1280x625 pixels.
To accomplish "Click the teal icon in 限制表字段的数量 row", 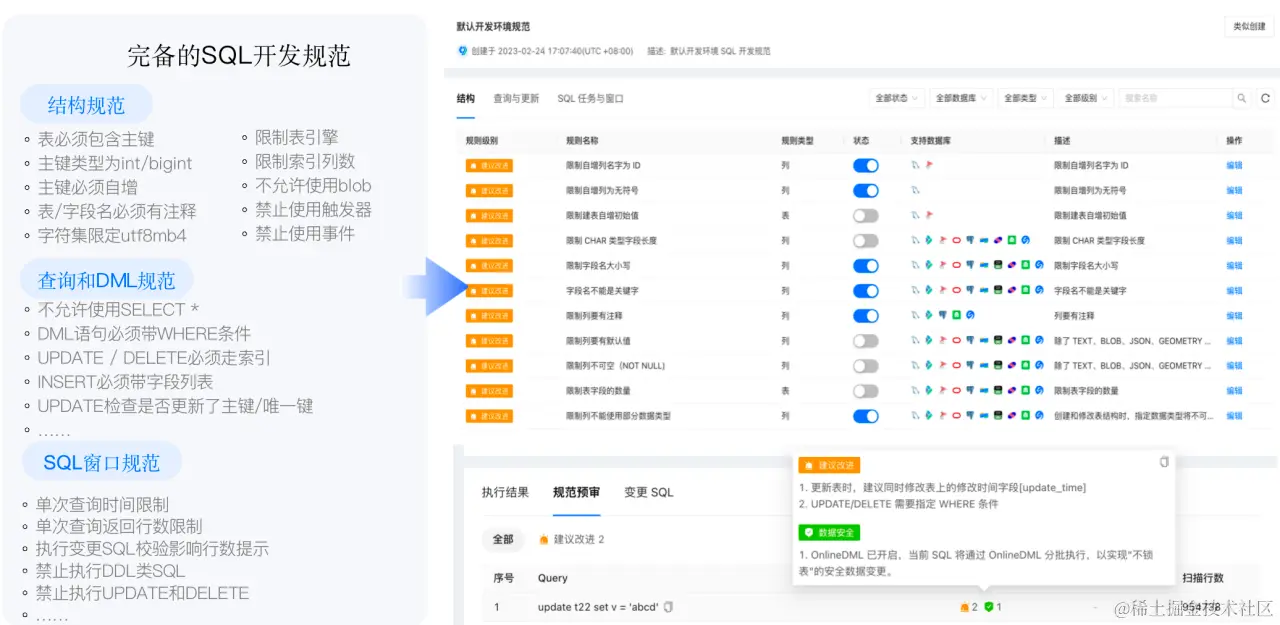I will [929, 390].
